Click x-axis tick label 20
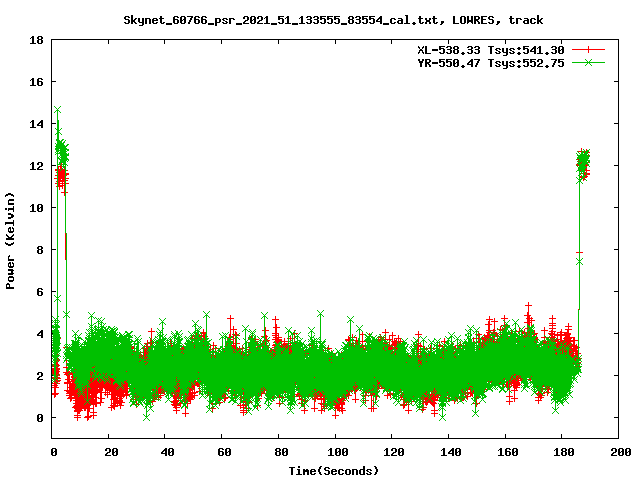The height and width of the screenshot is (480, 640). pos(111,452)
